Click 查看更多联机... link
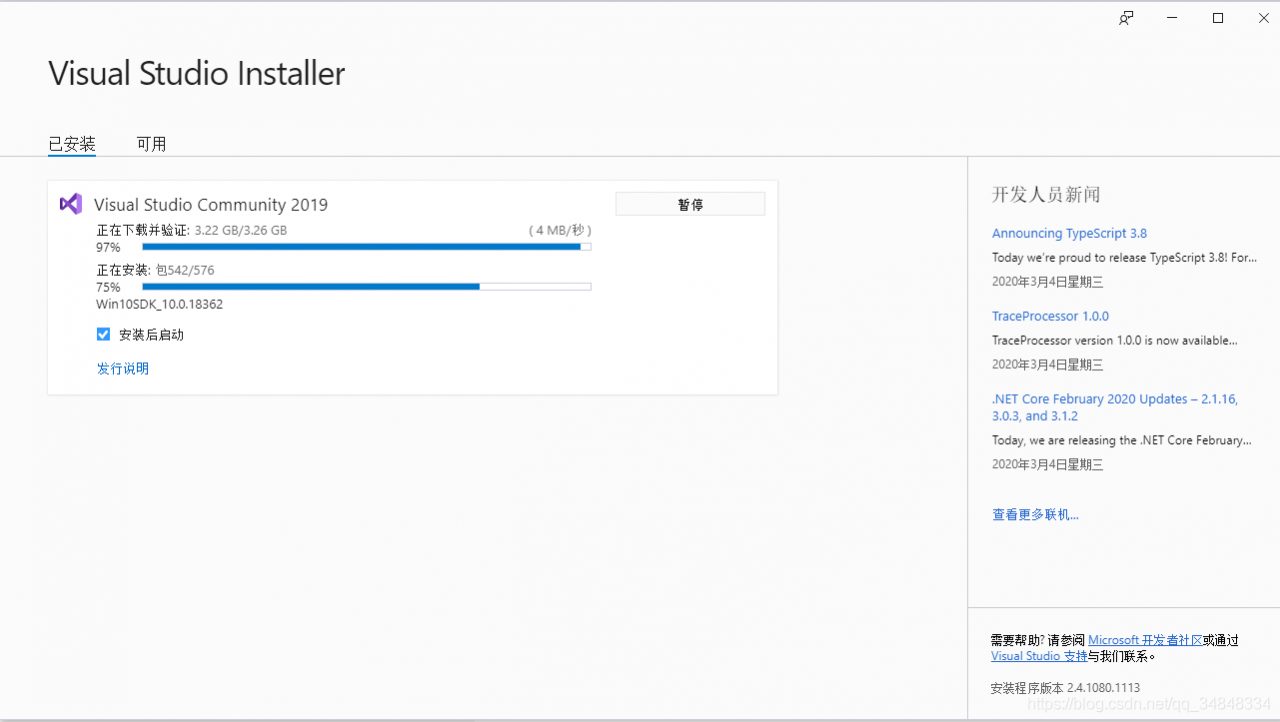1280x722 pixels. [1035, 514]
